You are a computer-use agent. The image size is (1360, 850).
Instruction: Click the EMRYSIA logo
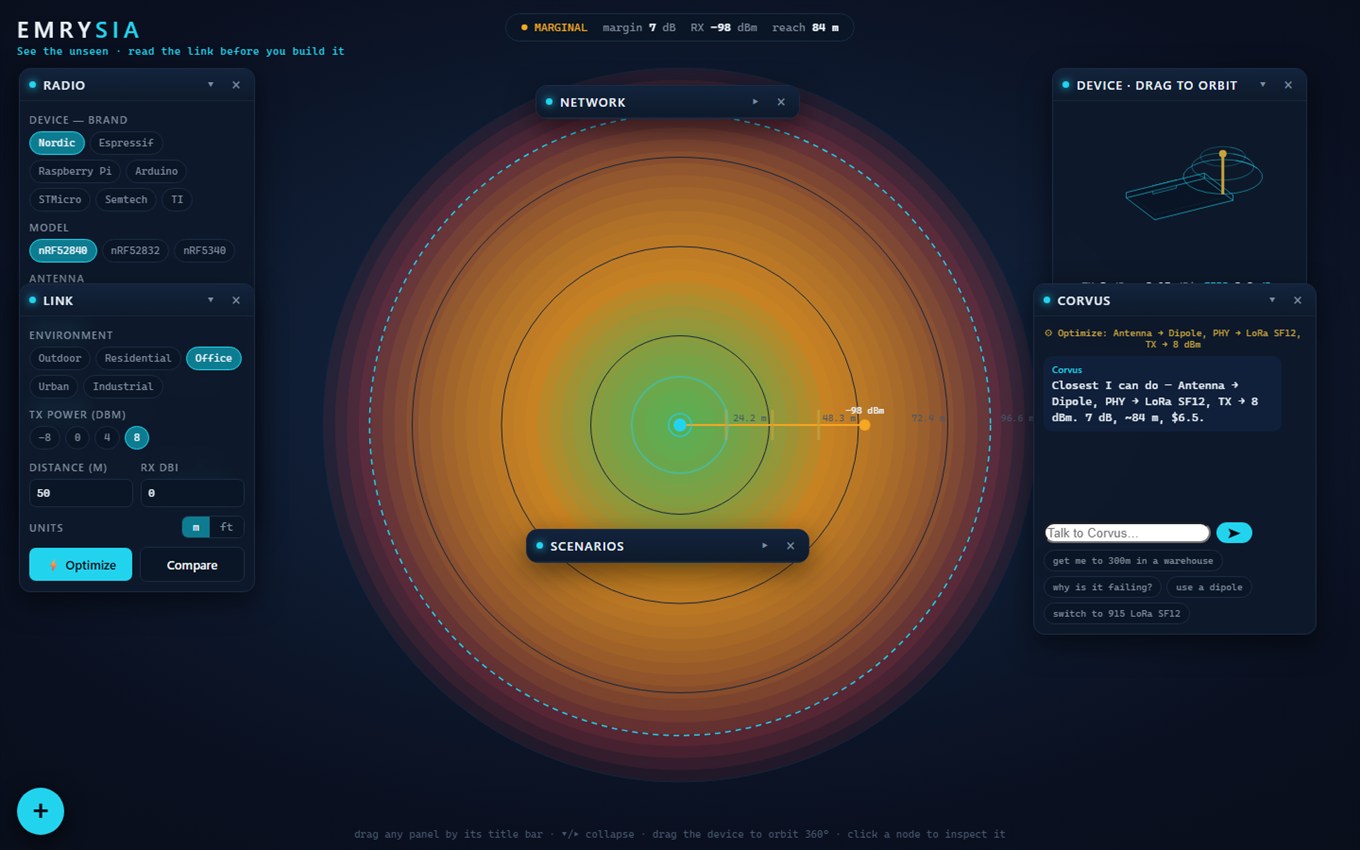click(x=78, y=30)
